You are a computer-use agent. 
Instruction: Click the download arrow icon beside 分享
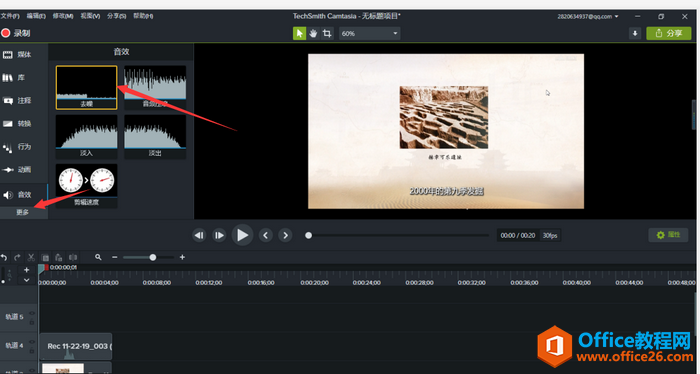coord(635,33)
